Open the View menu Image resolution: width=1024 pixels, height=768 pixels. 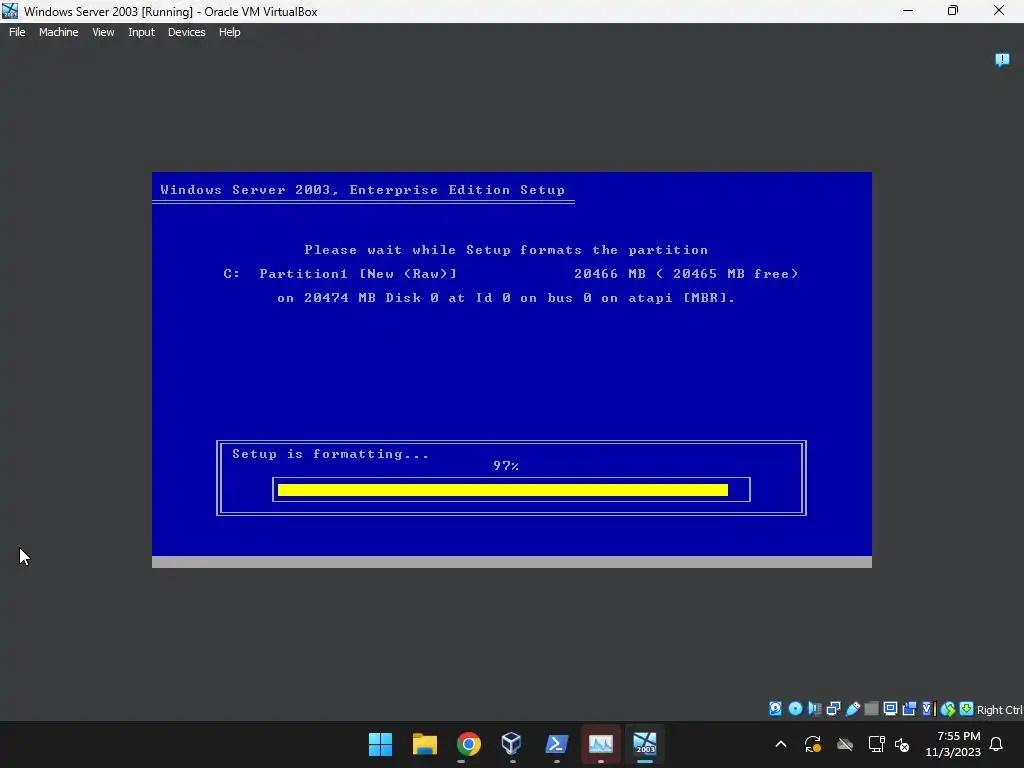103,32
